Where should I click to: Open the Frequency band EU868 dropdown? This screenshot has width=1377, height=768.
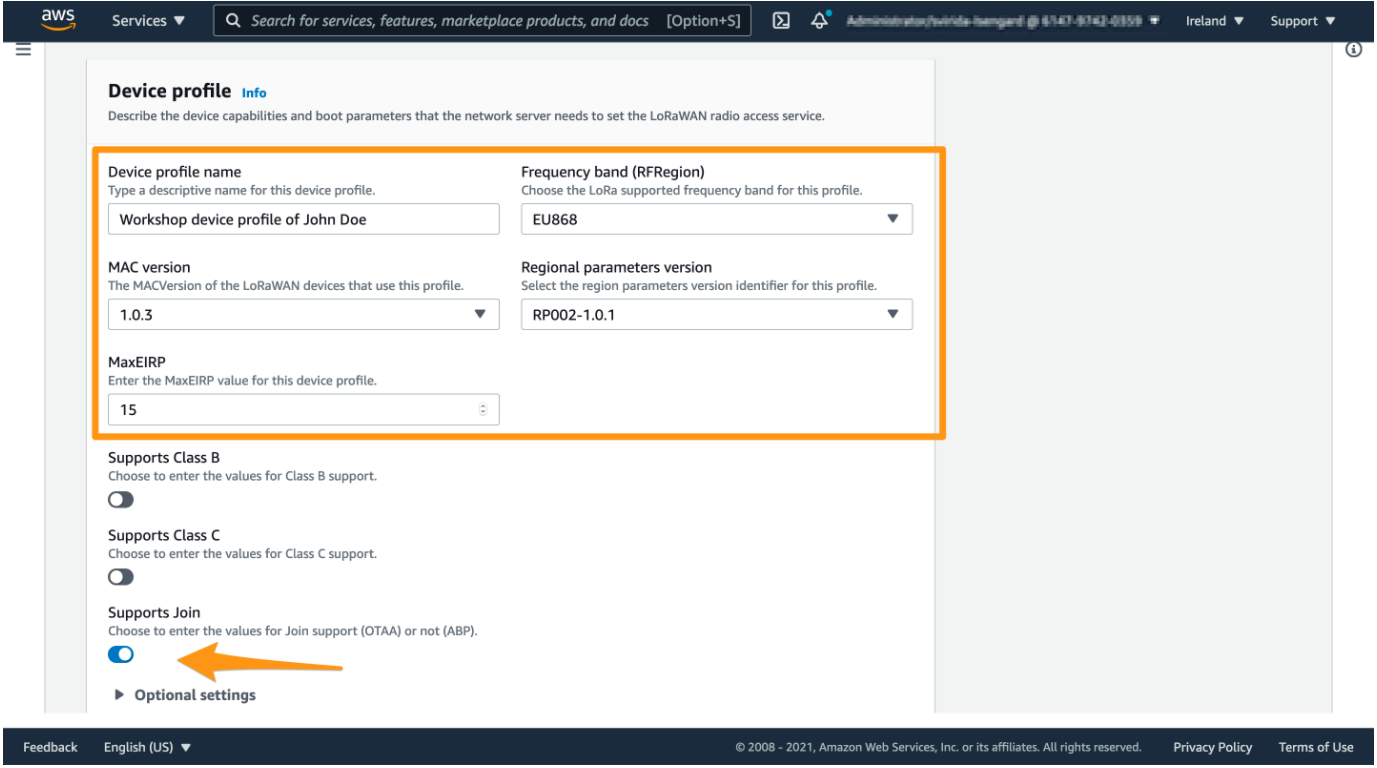(x=716, y=219)
